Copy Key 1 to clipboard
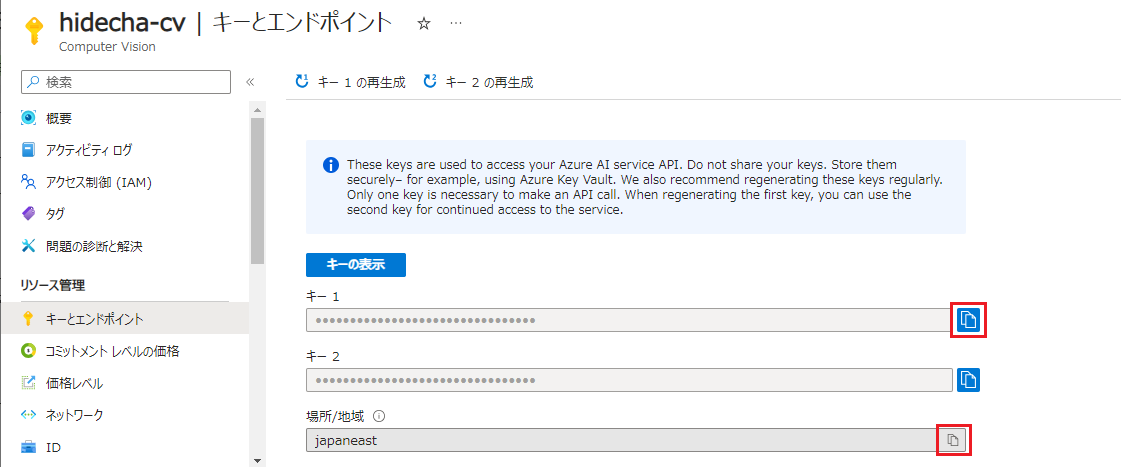The height and width of the screenshot is (467, 1121). pos(968,320)
